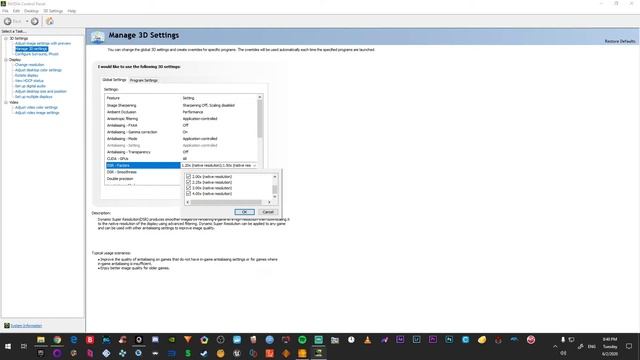
Task: Open the green NVIDIA taskbar icon
Action: [x=172, y=340]
